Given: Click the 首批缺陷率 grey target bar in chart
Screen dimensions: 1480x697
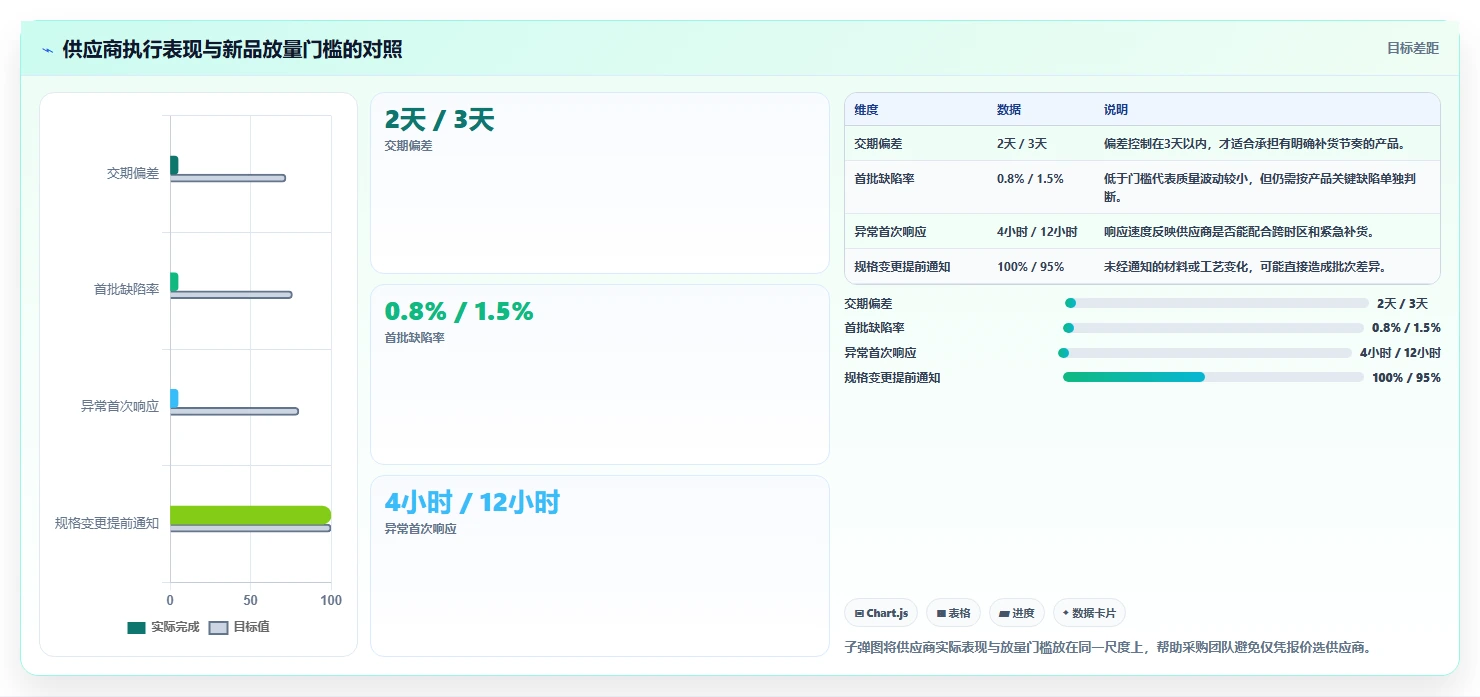Looking at the screenshot, I should click(x=231, y=295).
